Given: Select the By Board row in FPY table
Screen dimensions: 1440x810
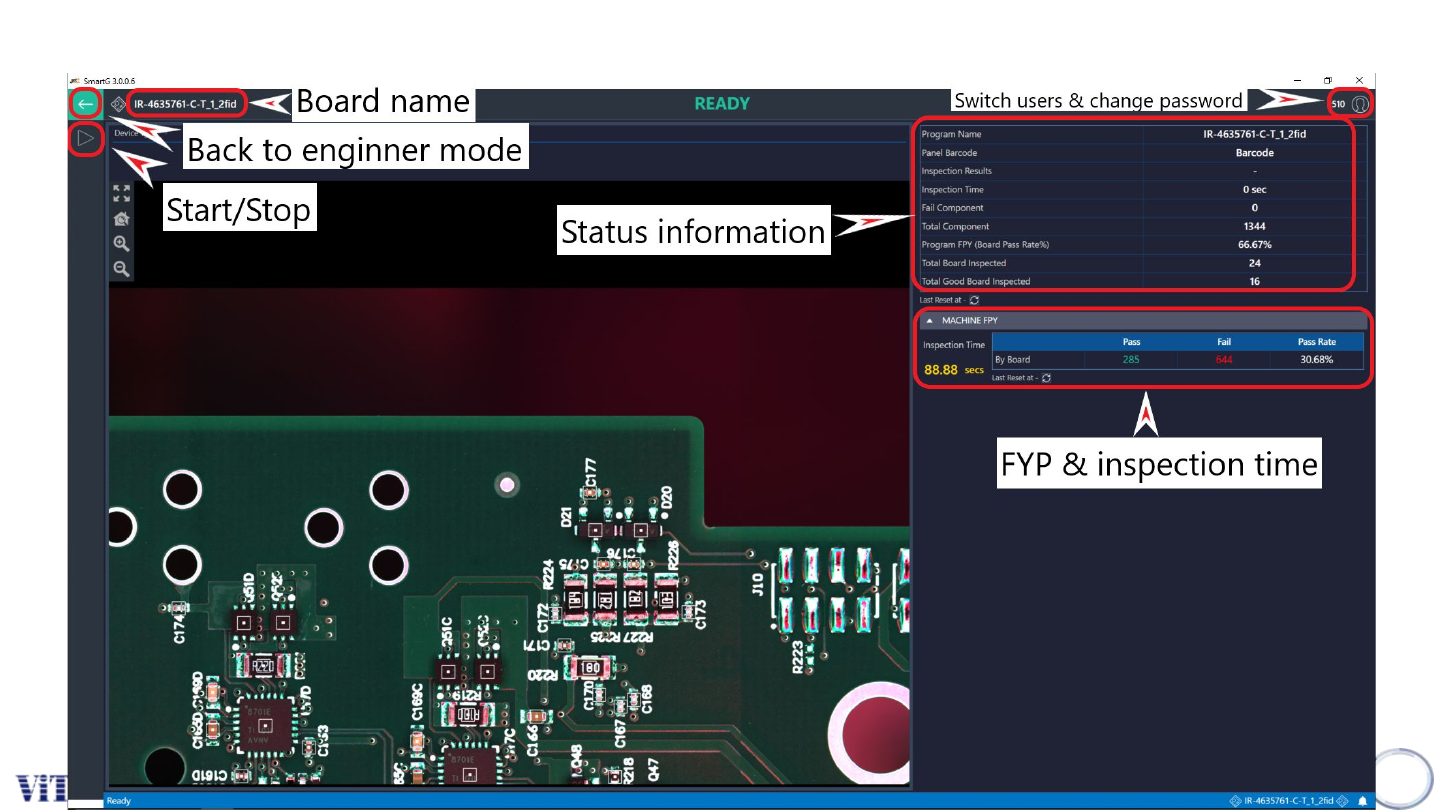Looking at the screenshot, I should (1012, 360).
